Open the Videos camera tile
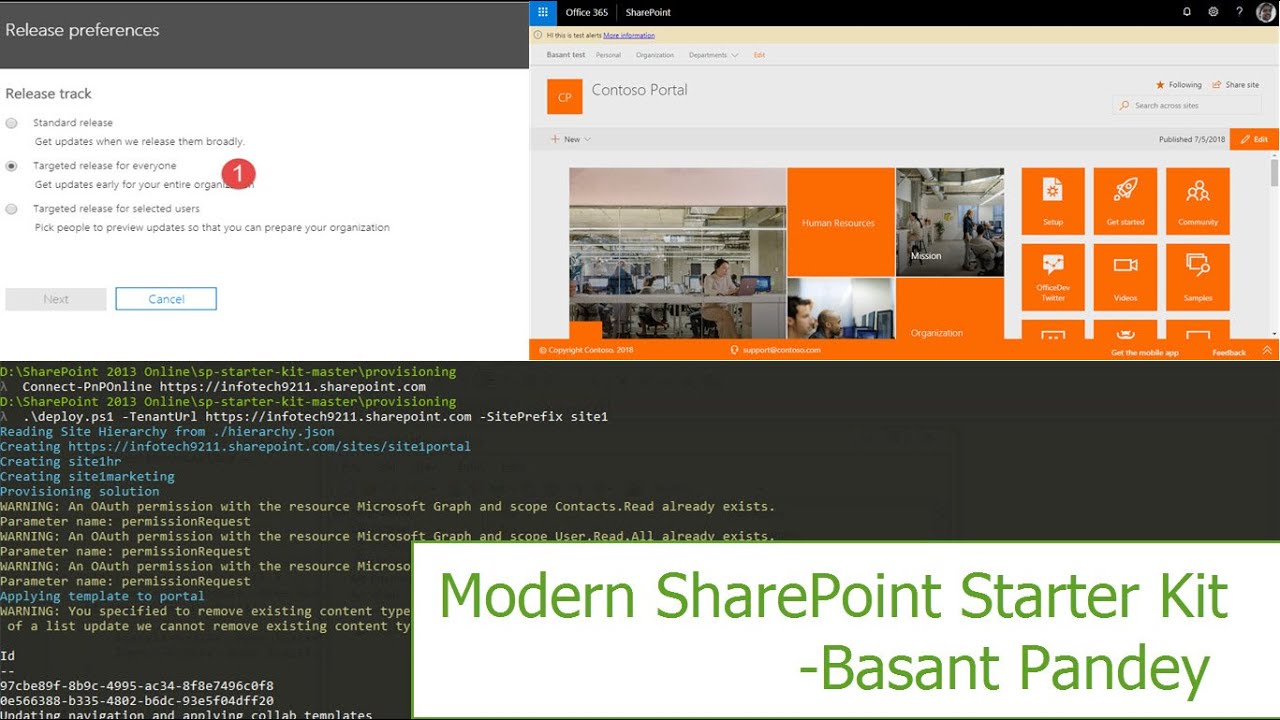Screen dimensions: 1280x720 [x=1125, y=277]
